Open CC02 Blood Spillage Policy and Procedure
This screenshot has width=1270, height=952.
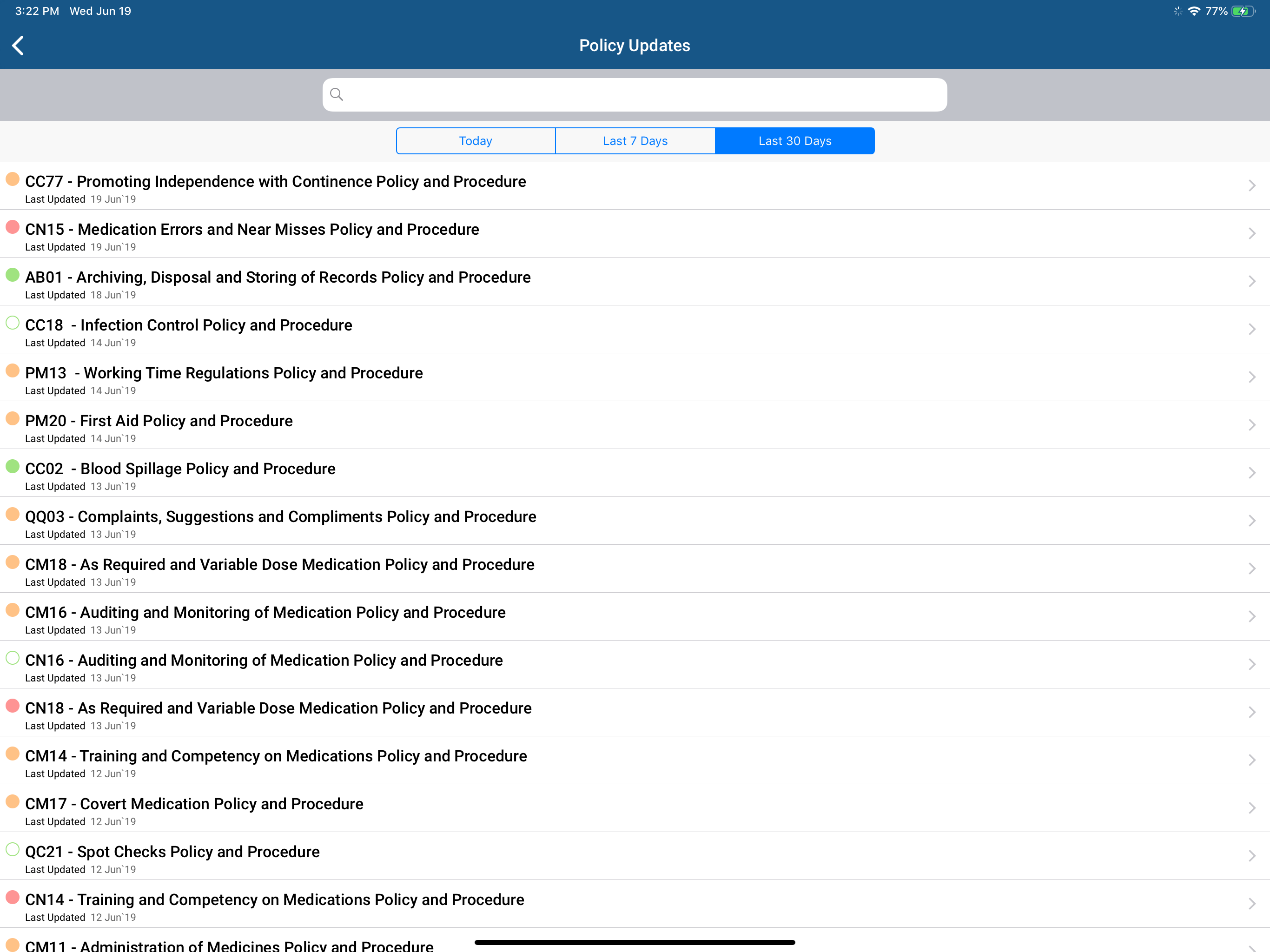pyautogui.click(x=180, y=469)
